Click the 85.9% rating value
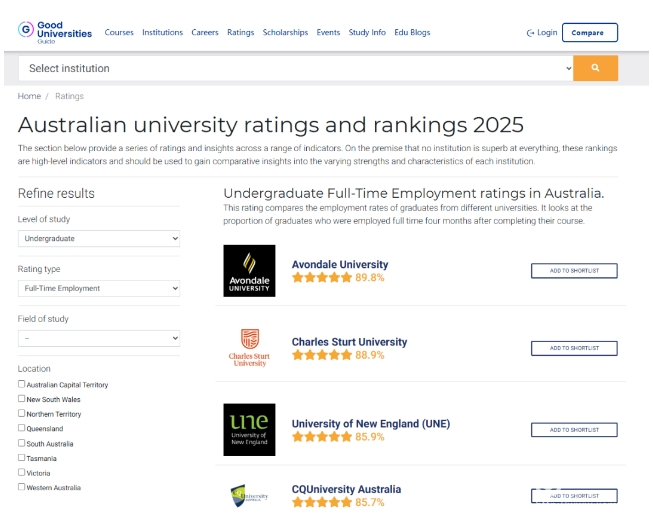The height and width of the screenshot is (521, 653). pyautogui.click(x=370, y=436)
